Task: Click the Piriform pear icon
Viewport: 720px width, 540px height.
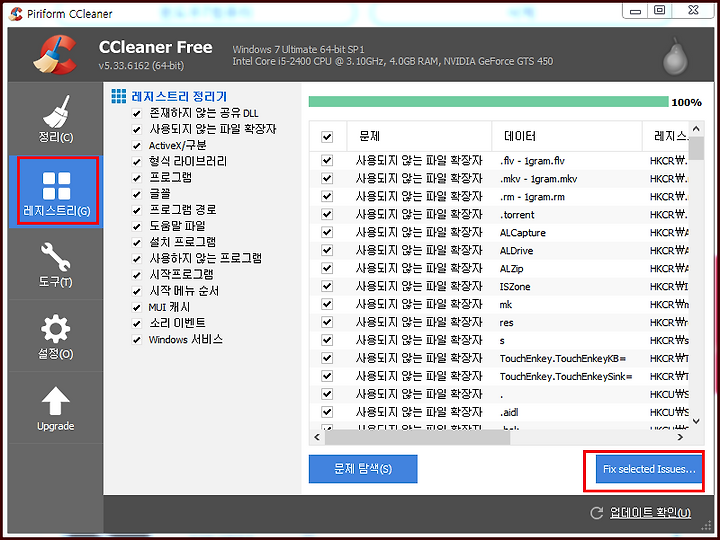Action: 675,56
